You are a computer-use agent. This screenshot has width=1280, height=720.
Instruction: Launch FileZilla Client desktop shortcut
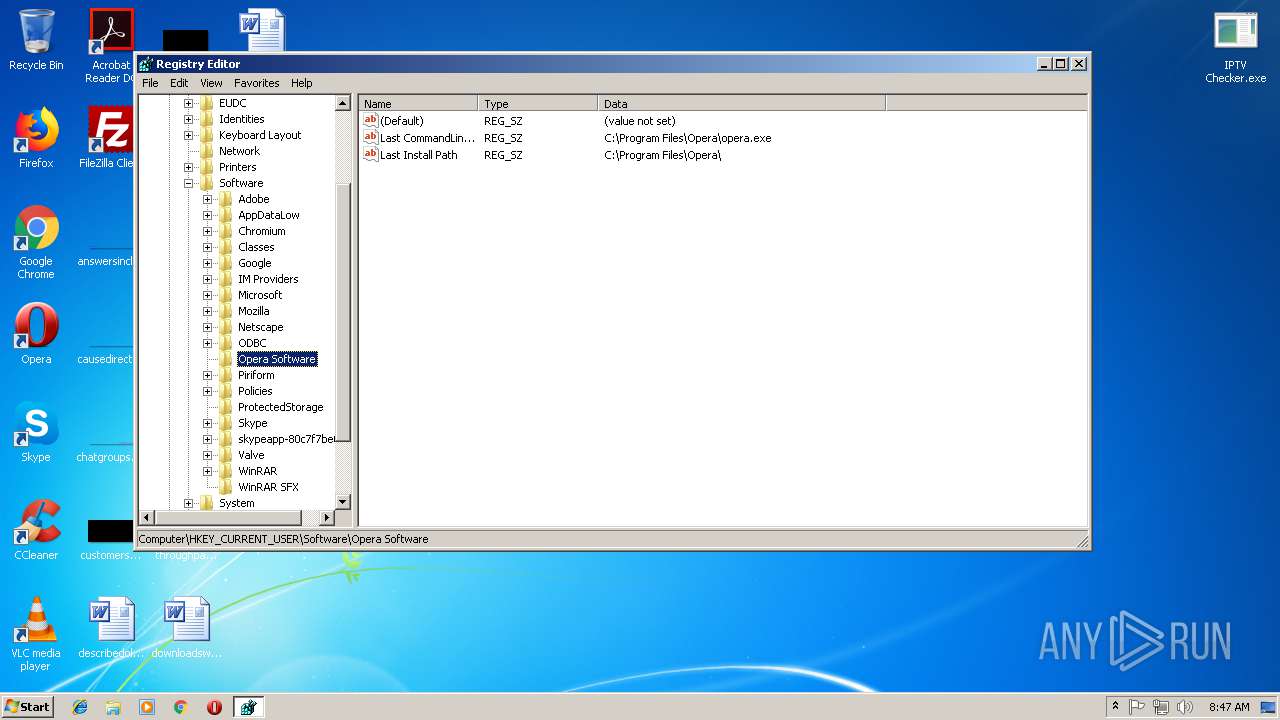pos(110,138)
